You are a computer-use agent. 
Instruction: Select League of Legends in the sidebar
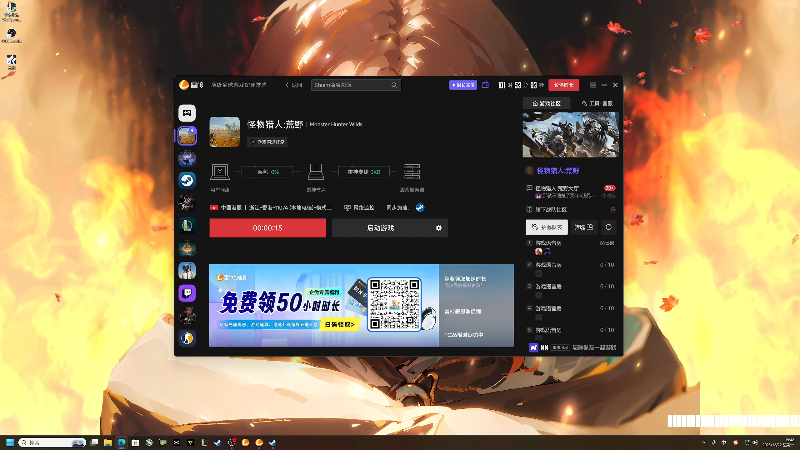[x=187, y=225]
